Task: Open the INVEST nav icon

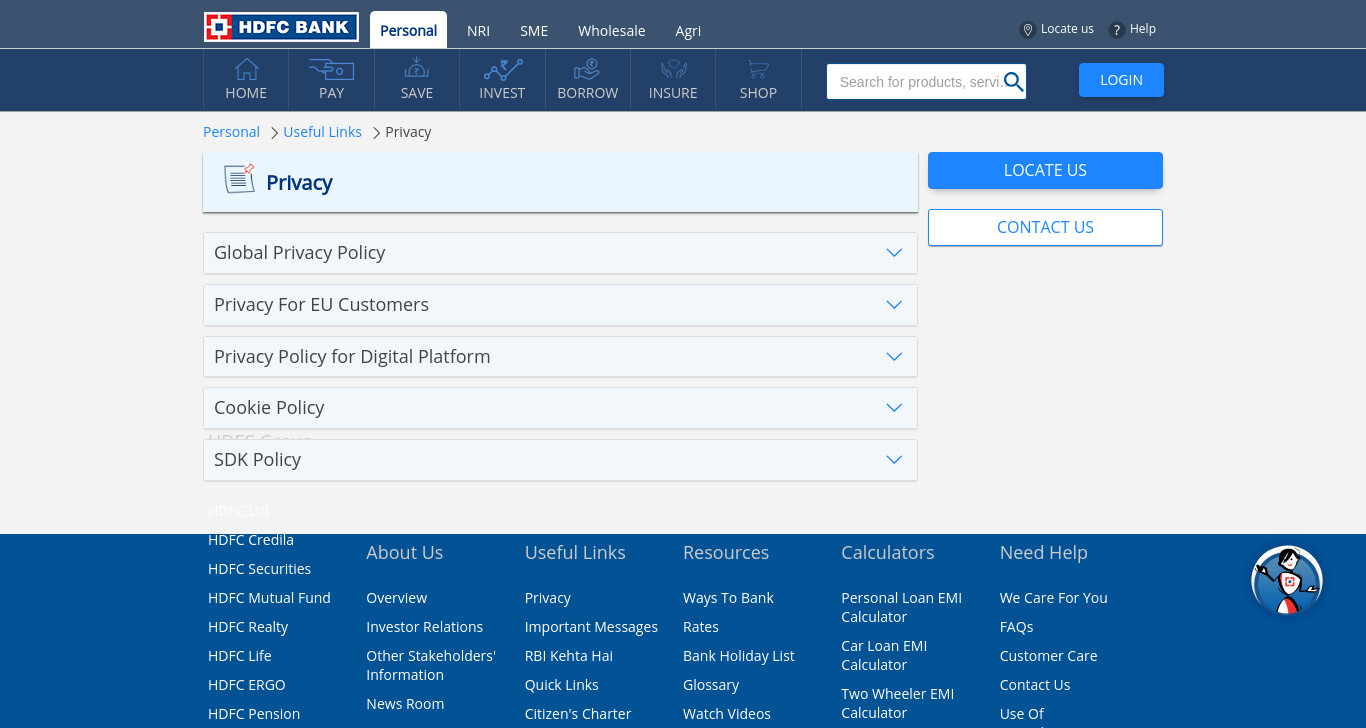Action: click(x=503, y=69)
